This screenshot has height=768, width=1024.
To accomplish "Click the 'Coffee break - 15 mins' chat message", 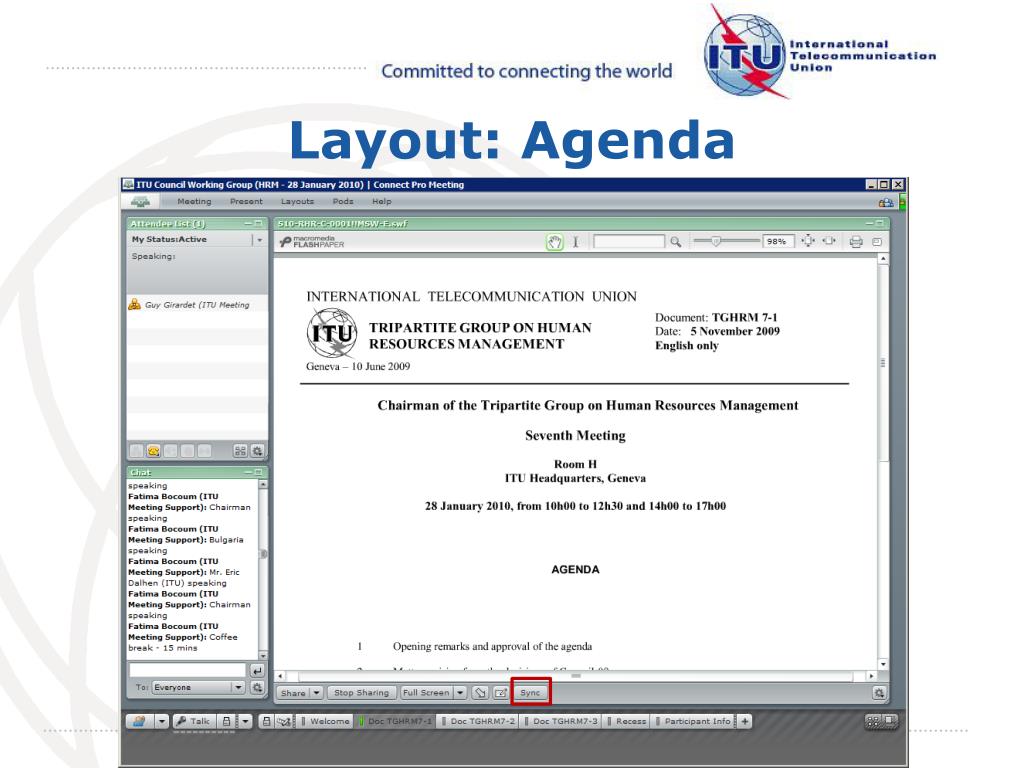I will coord(183,637).
